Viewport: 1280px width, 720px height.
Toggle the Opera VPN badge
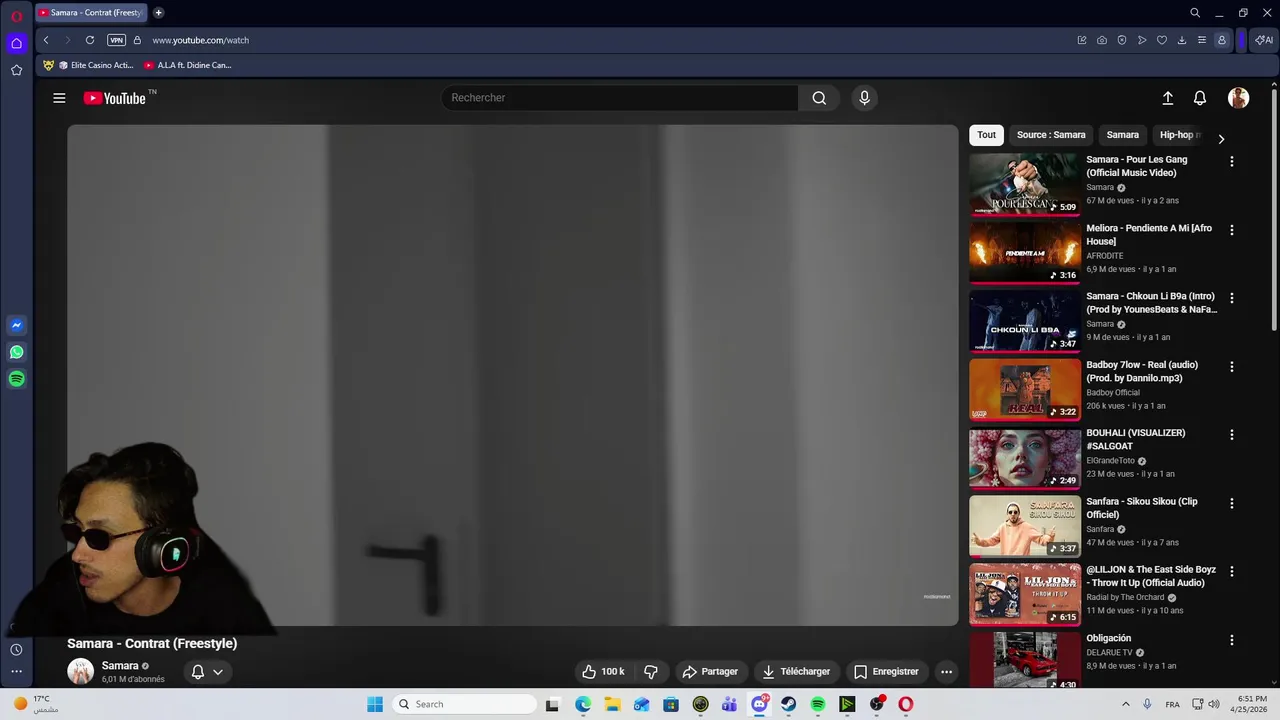tap(117, 40)
